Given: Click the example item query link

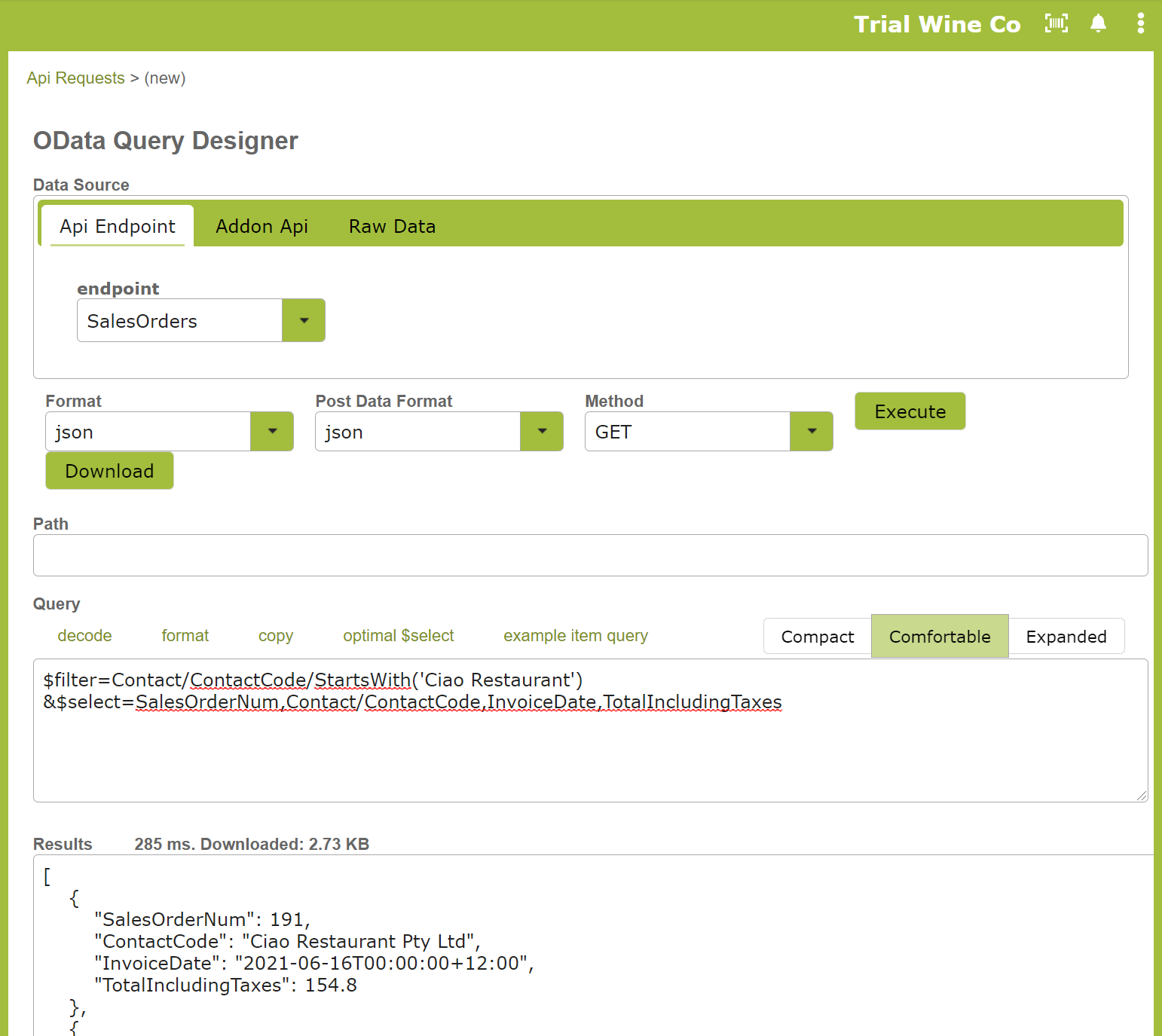Looking at the screenshot, I should click(x=576, y=636).
